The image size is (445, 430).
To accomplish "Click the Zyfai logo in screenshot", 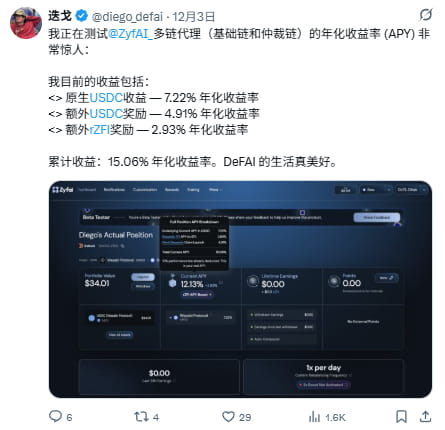I will pos(63,190).
